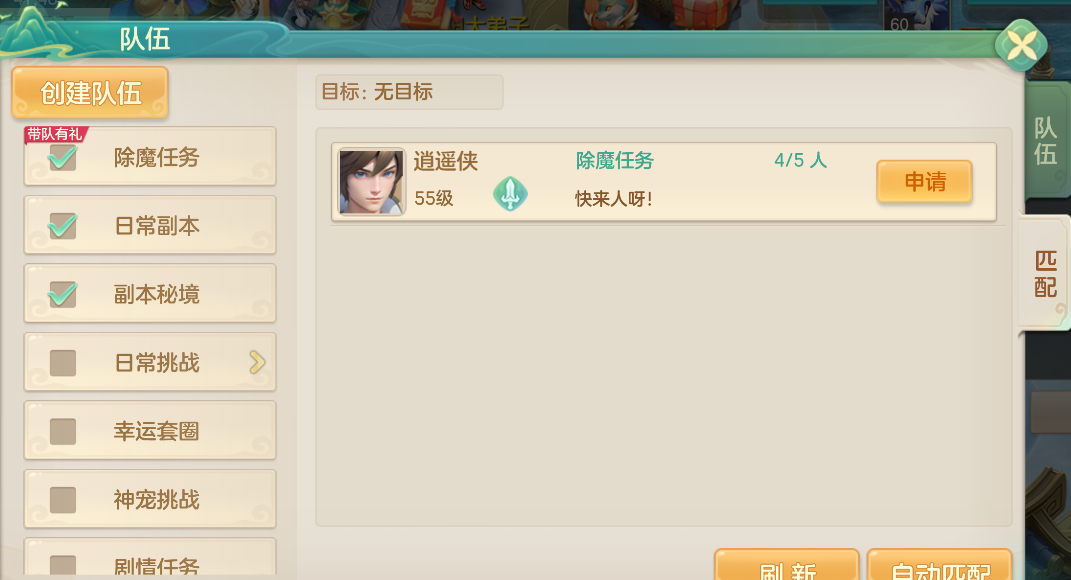Click the 带队有礼 red badge

[55, 135]
